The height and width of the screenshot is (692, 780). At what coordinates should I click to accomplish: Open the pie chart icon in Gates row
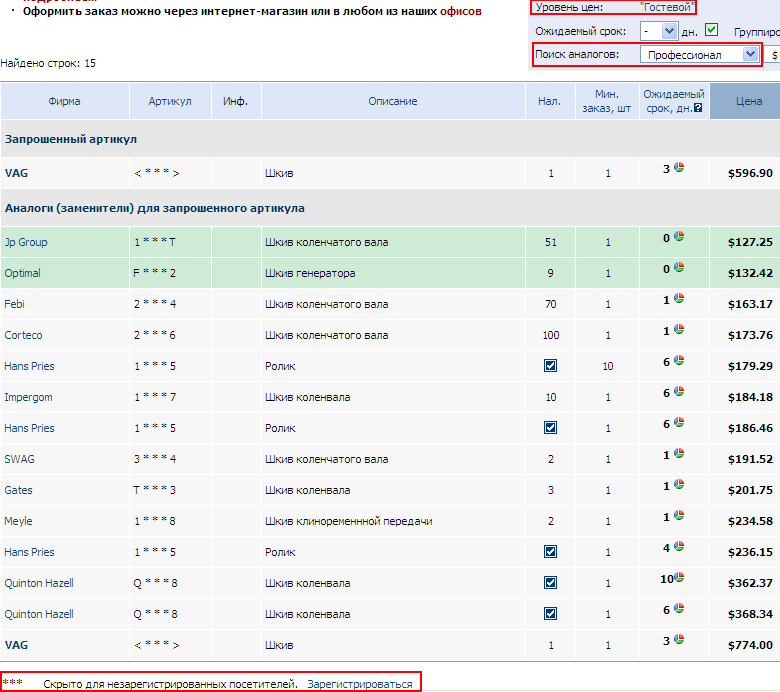click(679, 484)
